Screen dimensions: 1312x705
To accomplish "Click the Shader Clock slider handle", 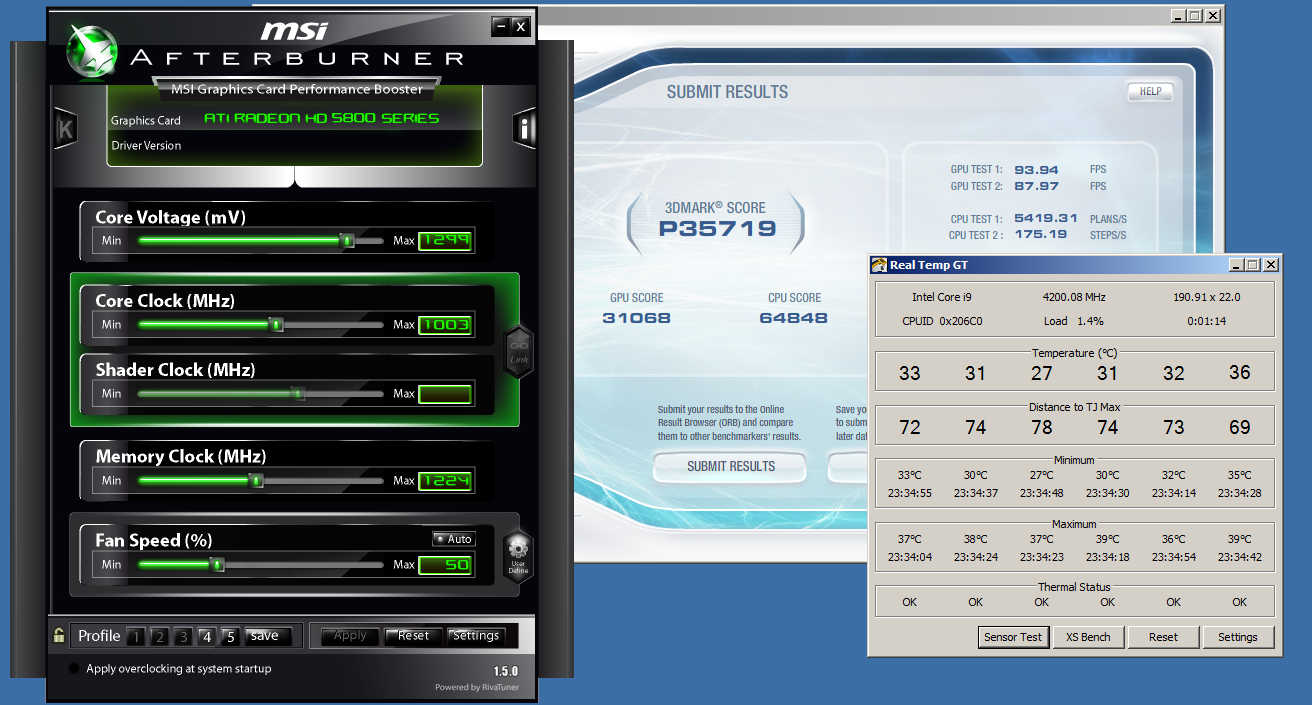I will 298,394.
